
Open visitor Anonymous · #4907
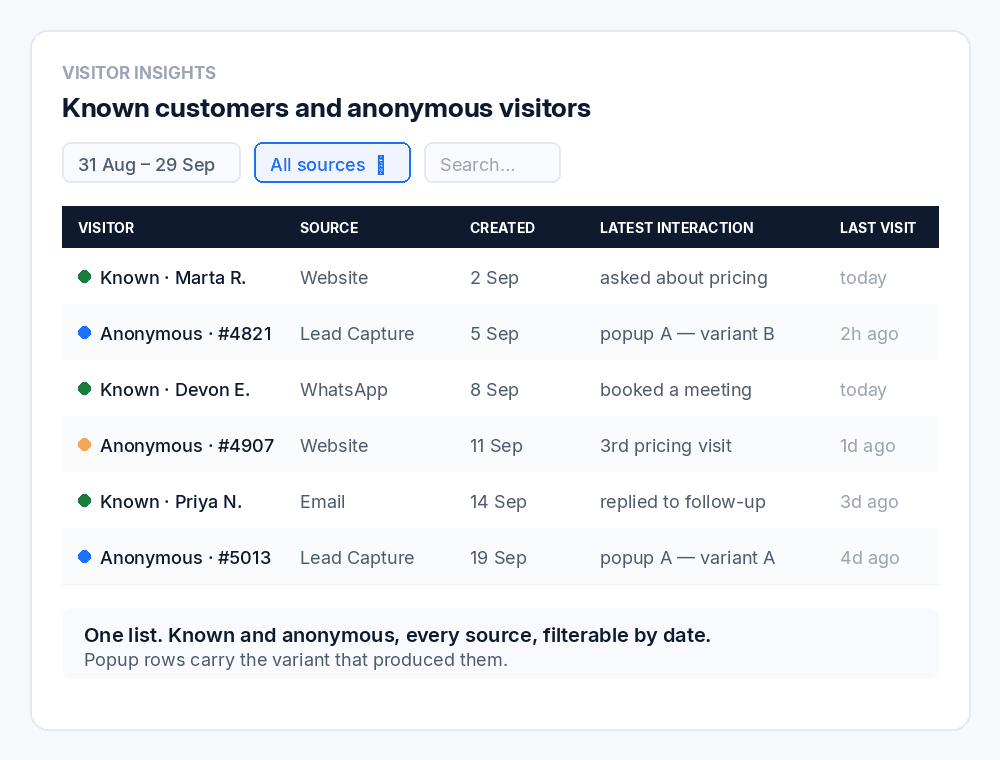187,446
